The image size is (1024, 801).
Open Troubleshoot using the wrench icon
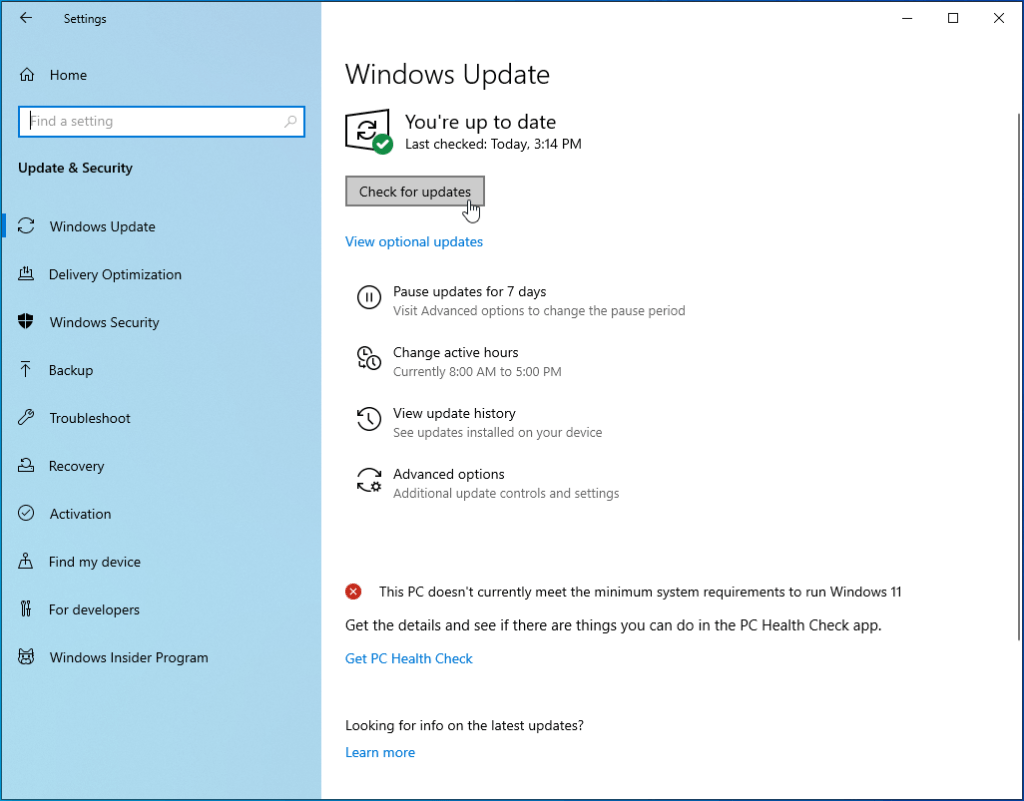[26, 418]
